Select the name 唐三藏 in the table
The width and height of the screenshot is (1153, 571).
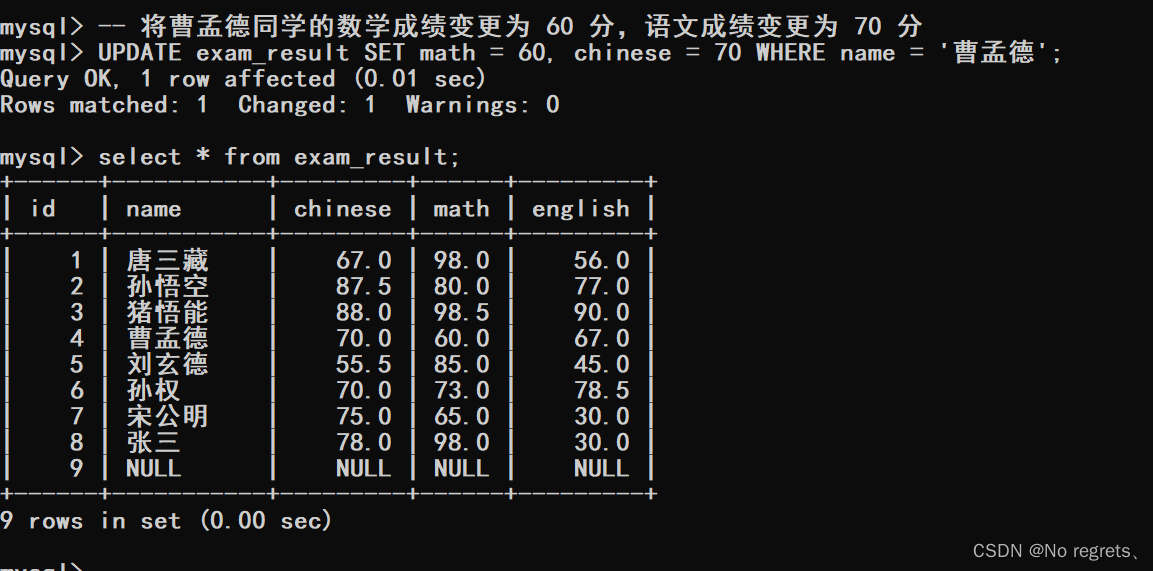tap(167, 261)
